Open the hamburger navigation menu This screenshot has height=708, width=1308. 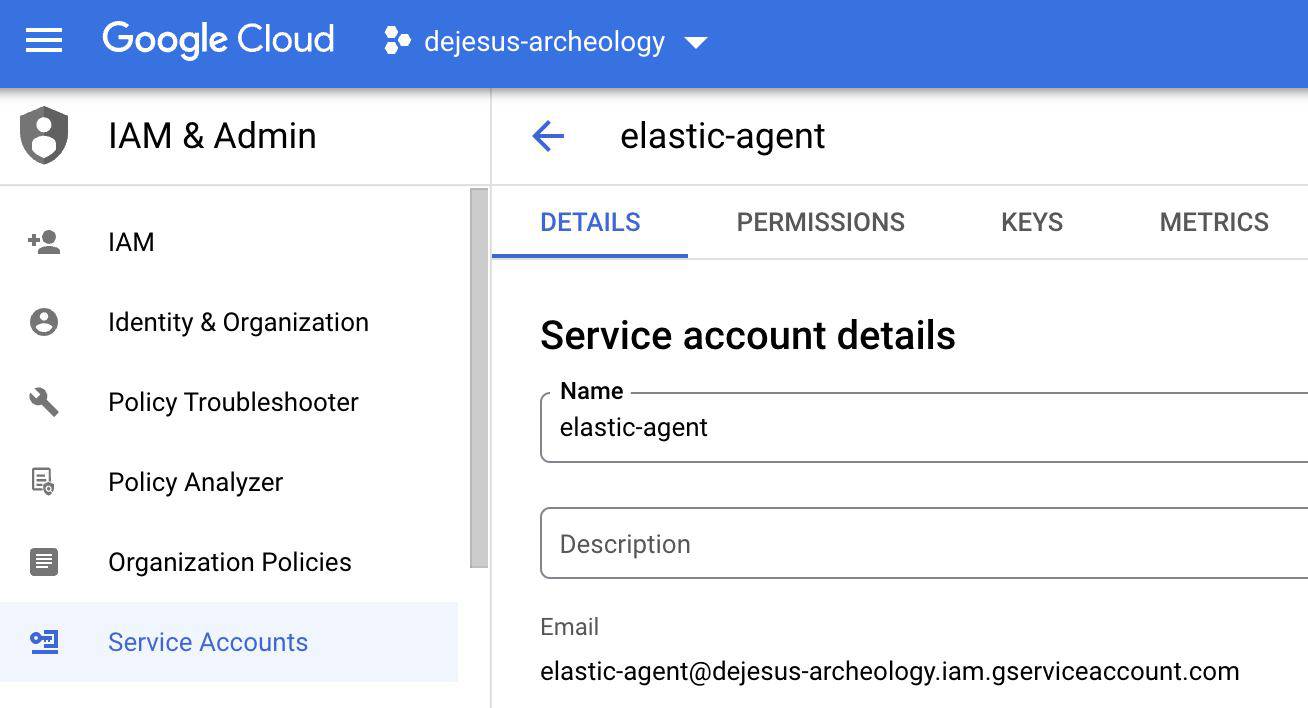pyautogui.click(x=44, y=41)
